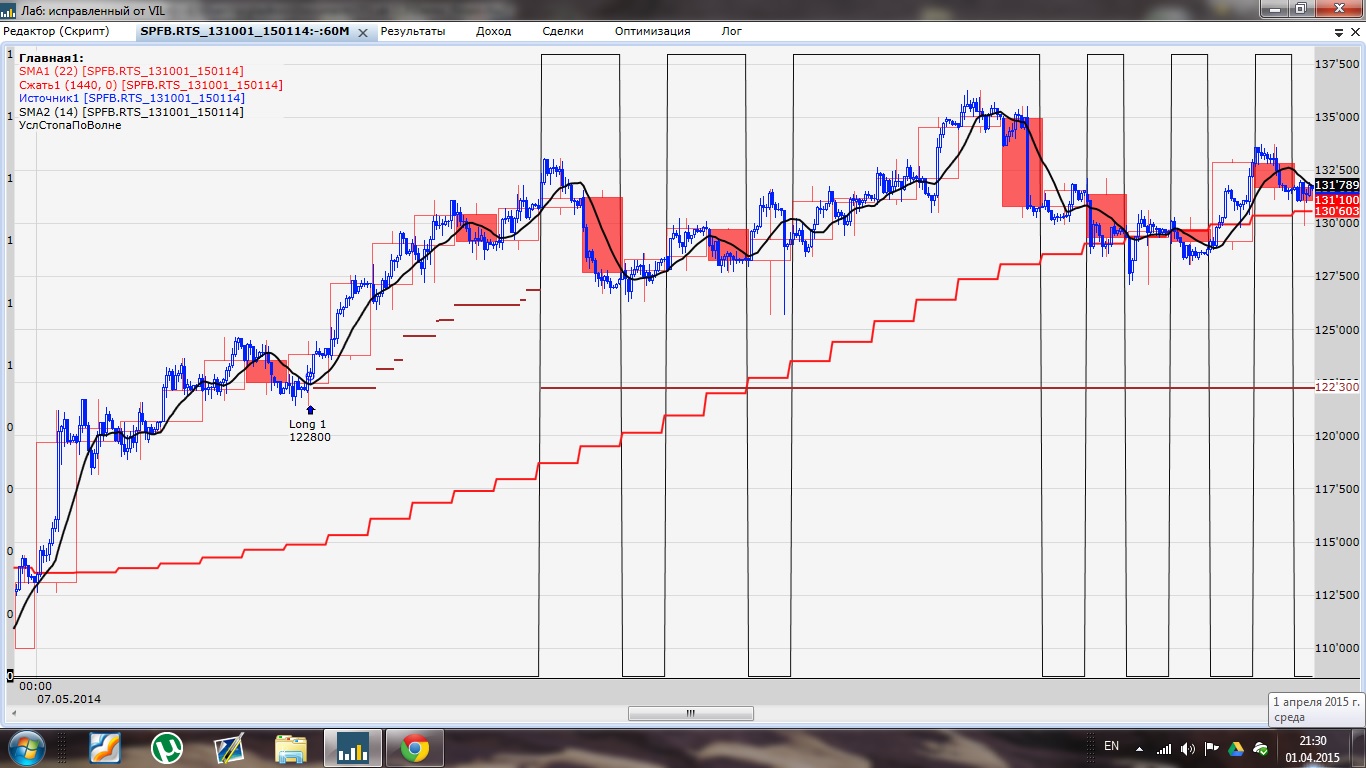Click the red 131'100 price label

point(1337,200)
